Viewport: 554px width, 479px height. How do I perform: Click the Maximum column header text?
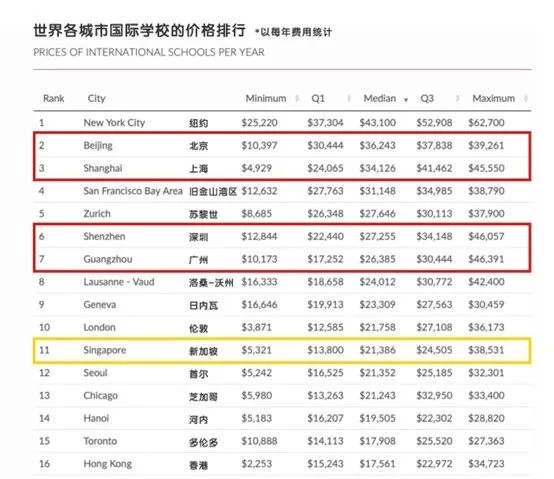click(x=494, y=98)
